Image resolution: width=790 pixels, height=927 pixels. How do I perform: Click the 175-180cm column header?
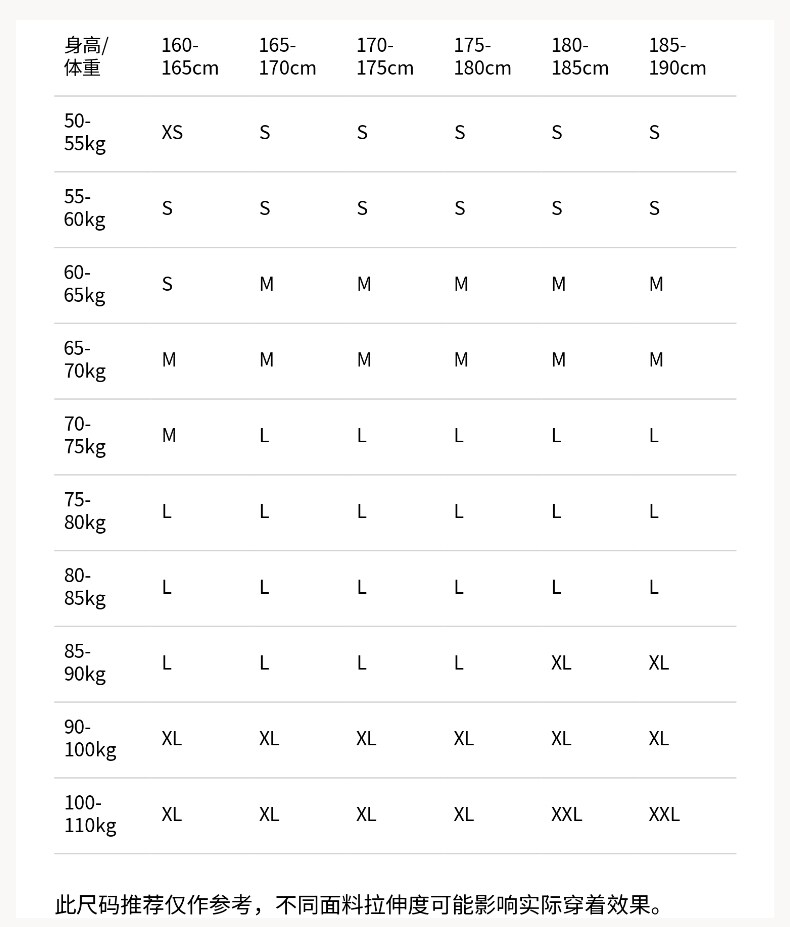482,57
